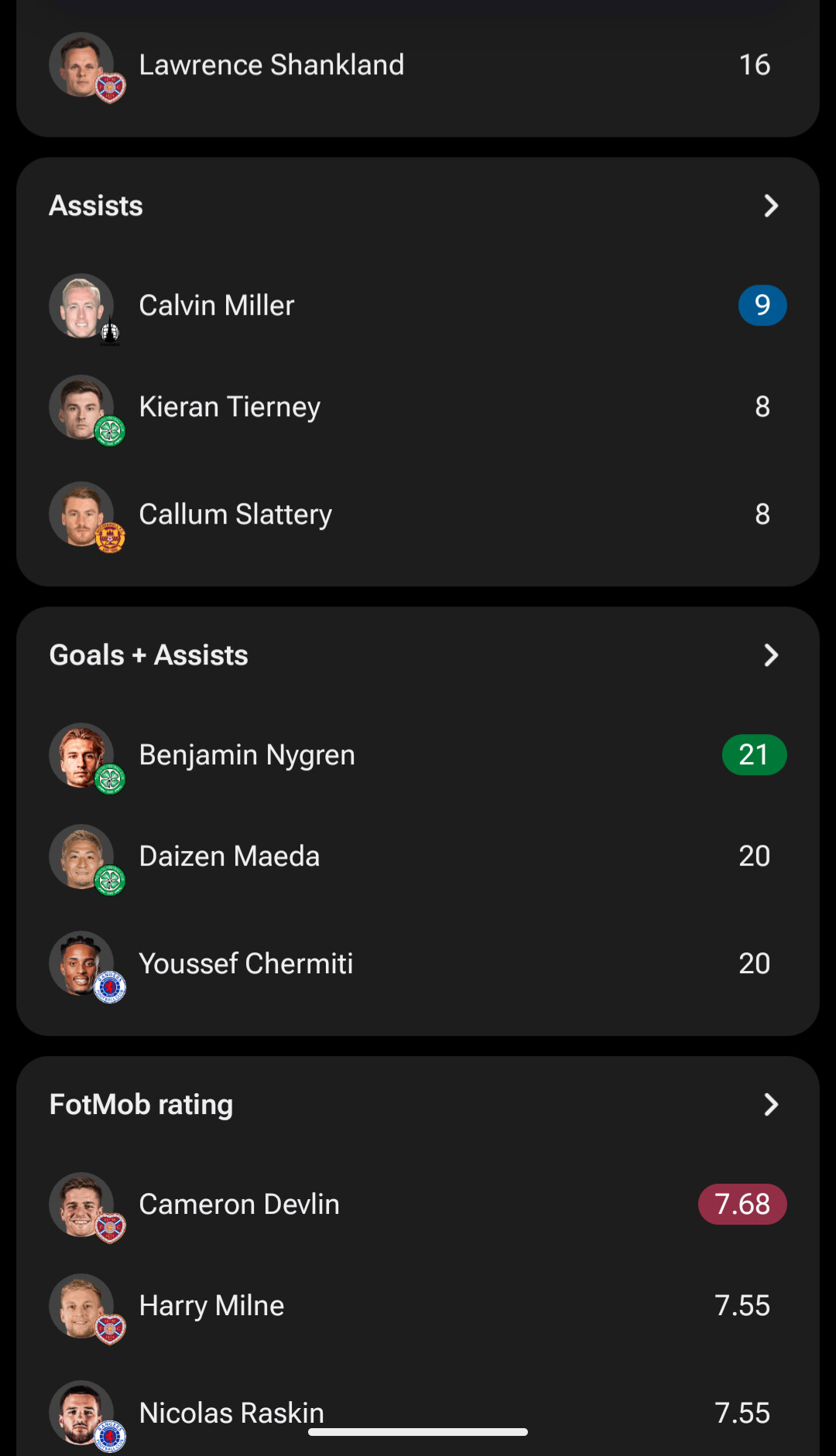
Task: Select the Daizen Maeda name link
Action: point(229,856)
